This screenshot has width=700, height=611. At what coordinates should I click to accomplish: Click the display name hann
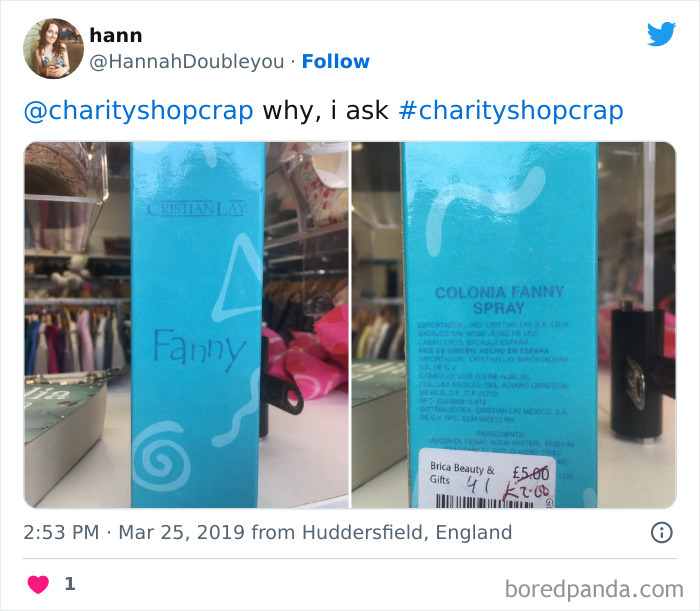pyautogui.click(x=116, y=35)
